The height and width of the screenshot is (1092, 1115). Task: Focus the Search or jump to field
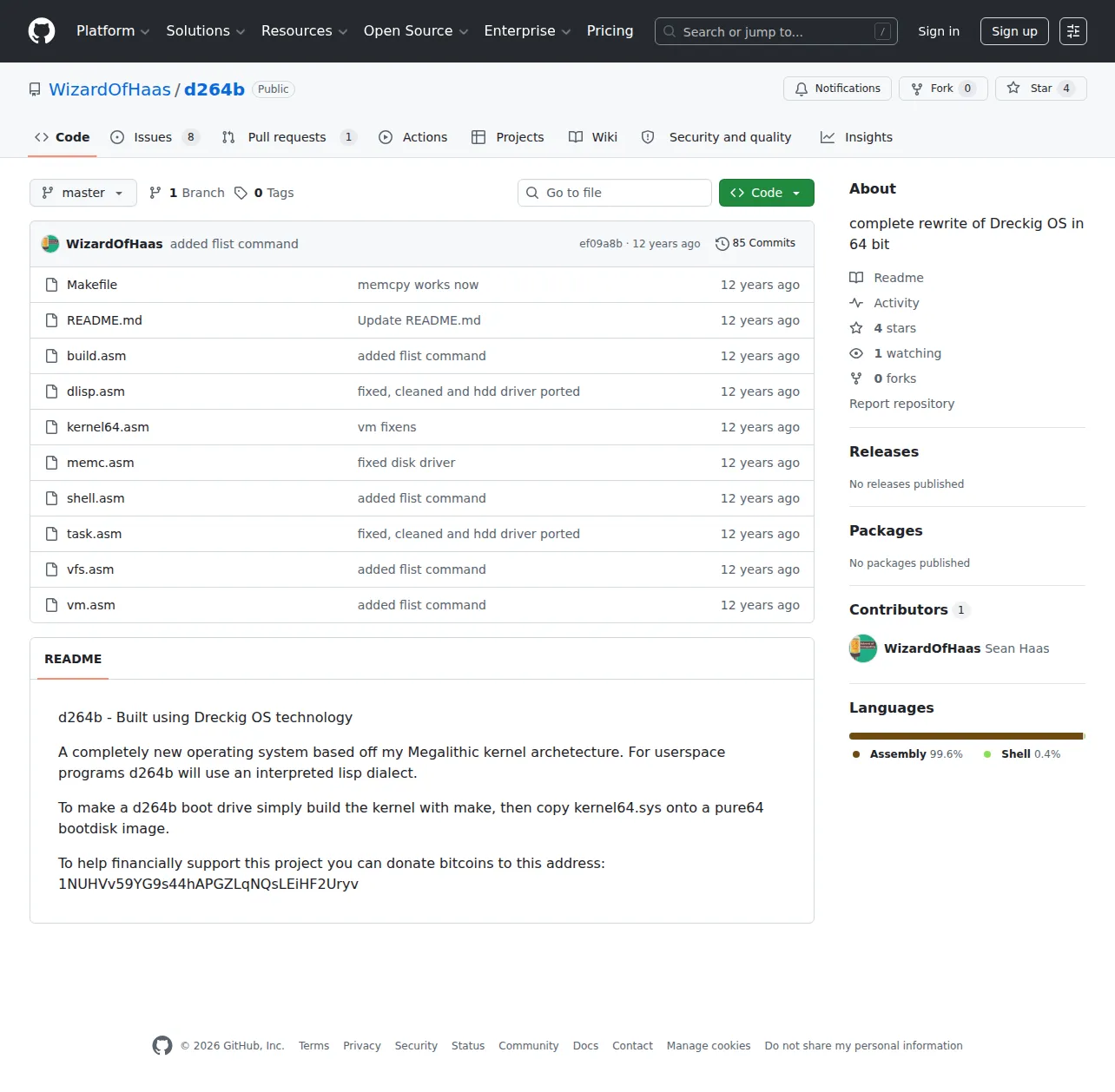(776, 31)
